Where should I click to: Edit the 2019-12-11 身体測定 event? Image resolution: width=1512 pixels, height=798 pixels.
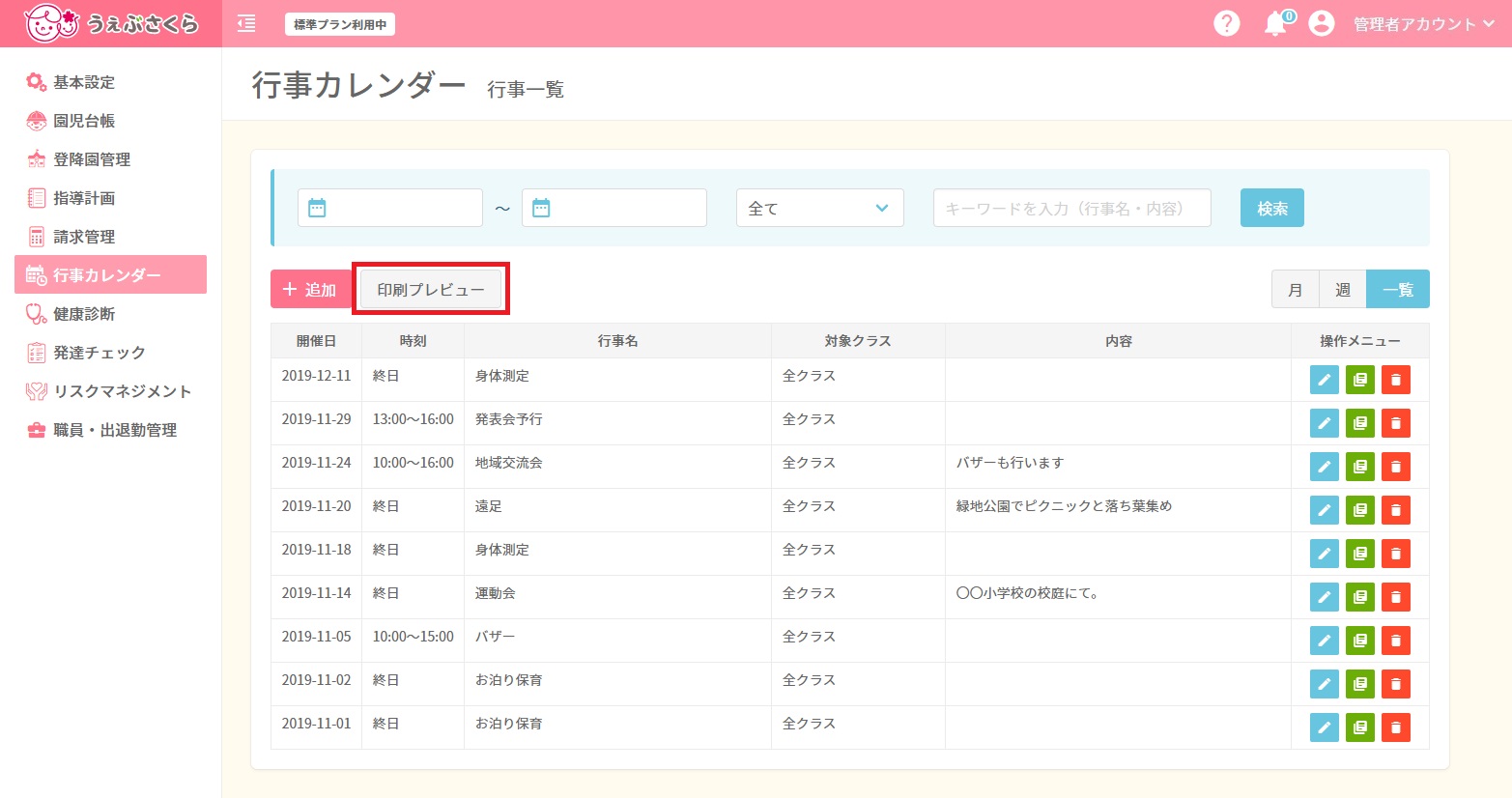click(1325, 380)
